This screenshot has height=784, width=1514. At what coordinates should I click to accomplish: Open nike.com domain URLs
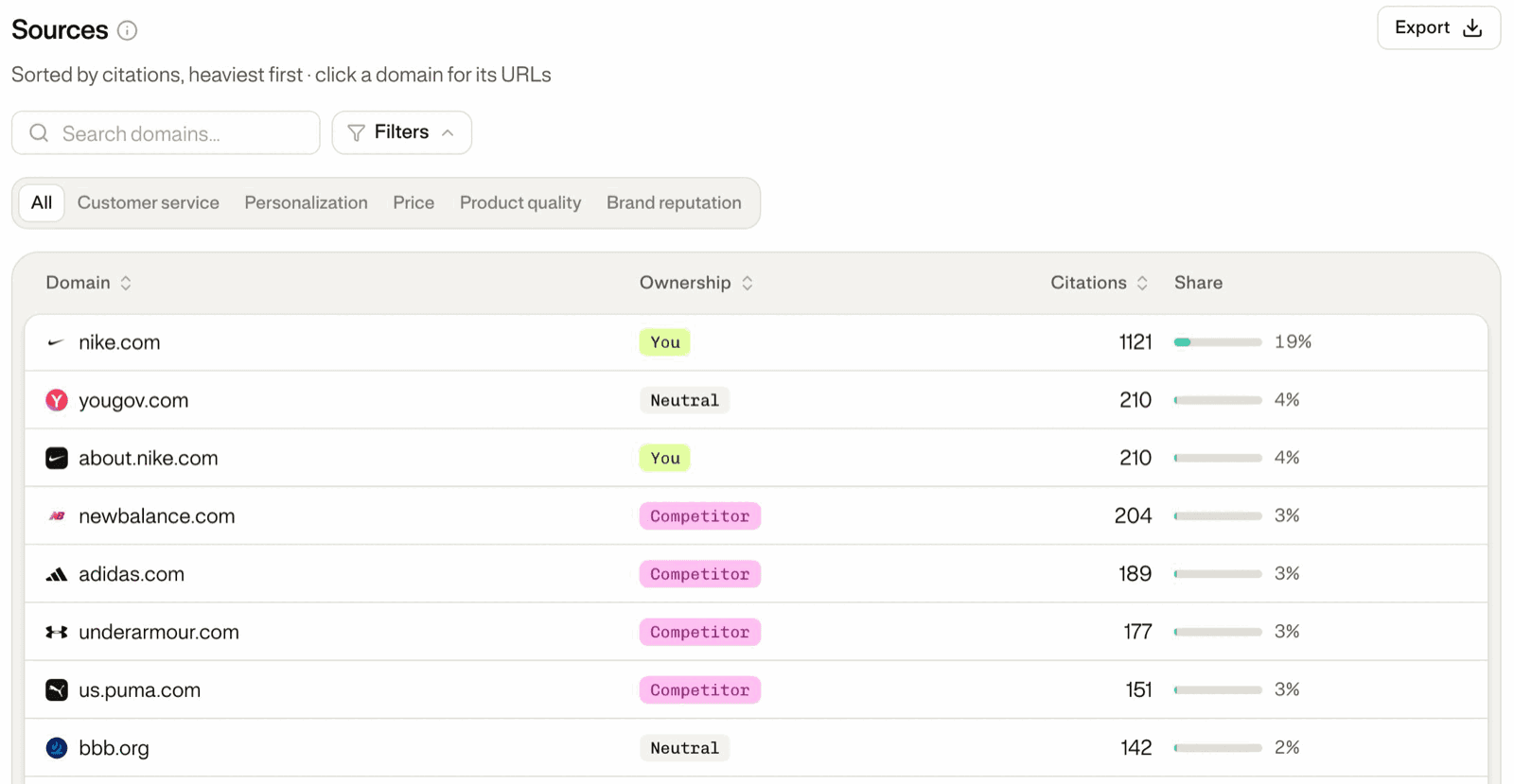point(119,342)
